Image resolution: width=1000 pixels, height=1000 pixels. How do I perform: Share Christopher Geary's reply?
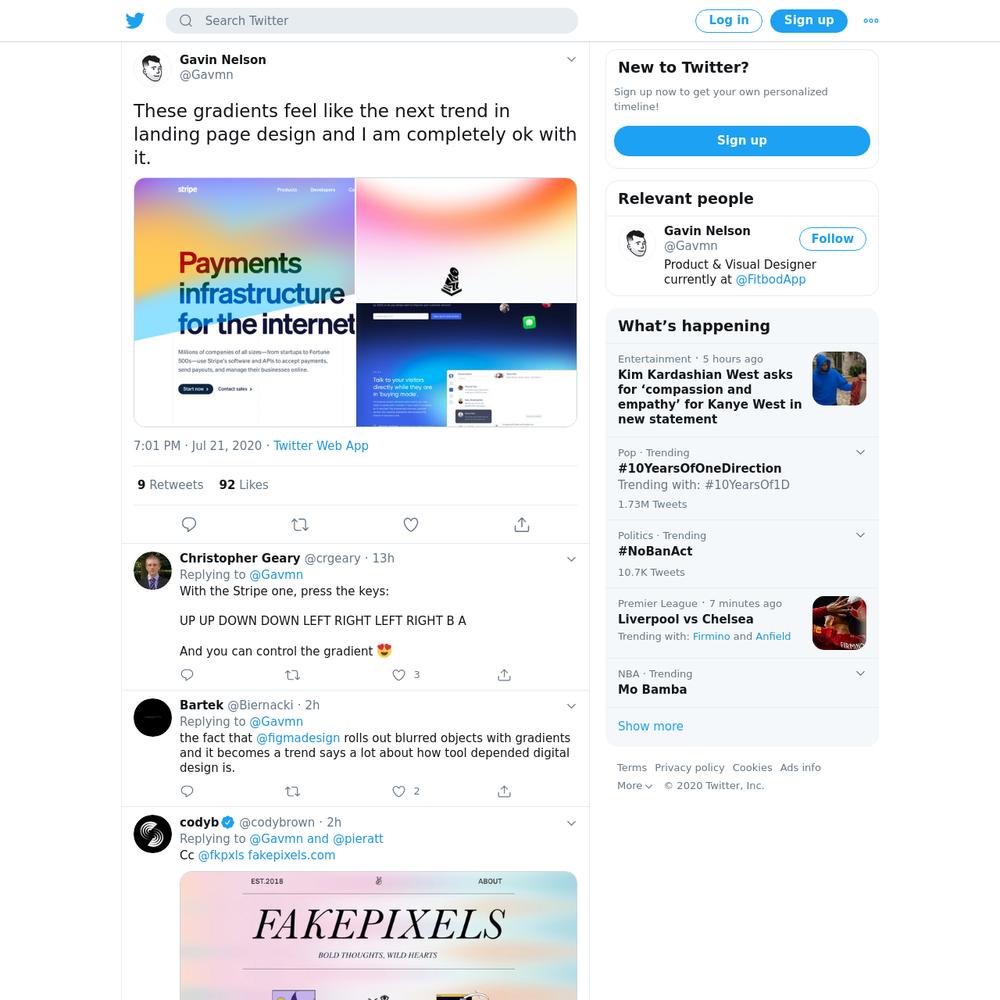504,675
